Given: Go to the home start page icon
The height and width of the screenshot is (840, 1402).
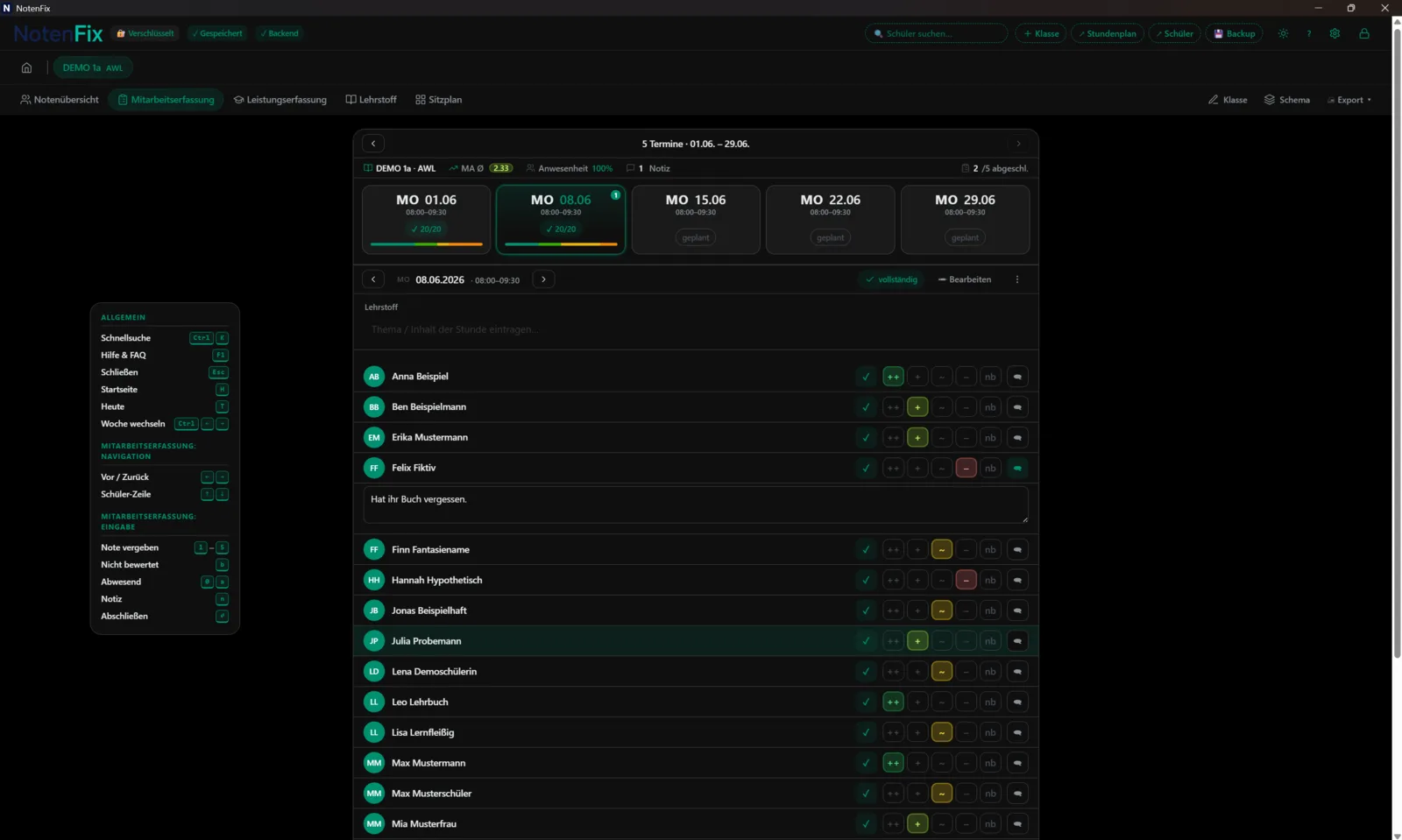Looking at the screenshot, I should click(27, 67).
